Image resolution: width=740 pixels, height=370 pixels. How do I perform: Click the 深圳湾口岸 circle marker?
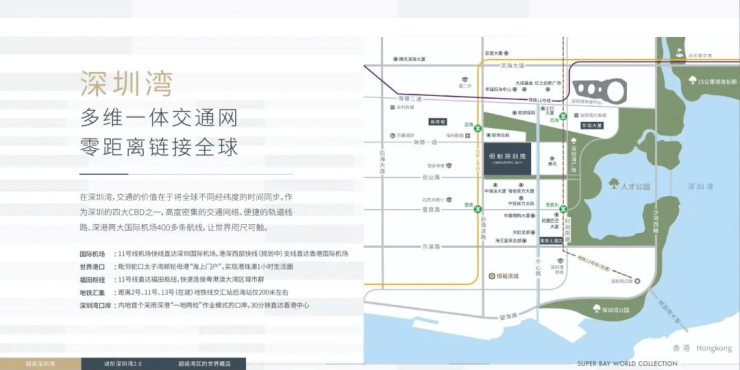(x=637, y=281)
